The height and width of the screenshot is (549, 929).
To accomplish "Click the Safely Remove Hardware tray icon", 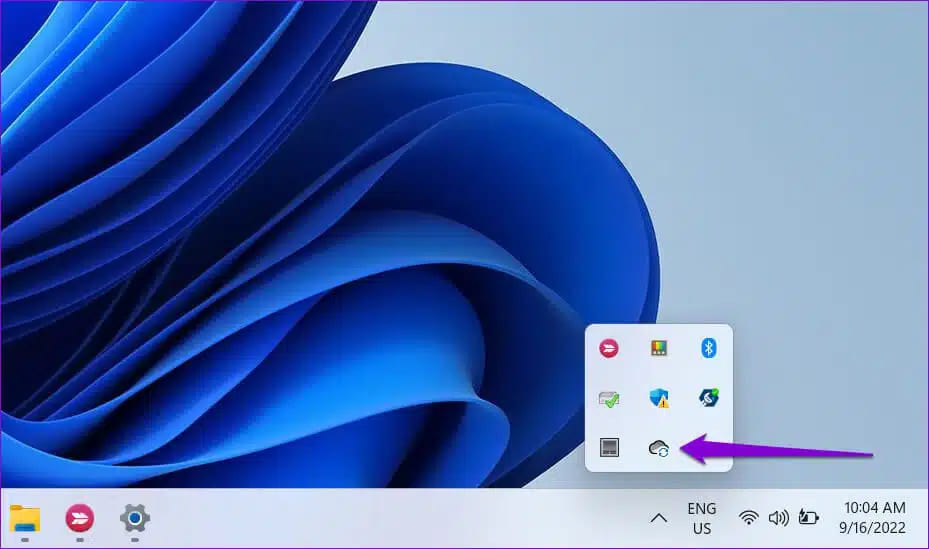I will (608, 398).
